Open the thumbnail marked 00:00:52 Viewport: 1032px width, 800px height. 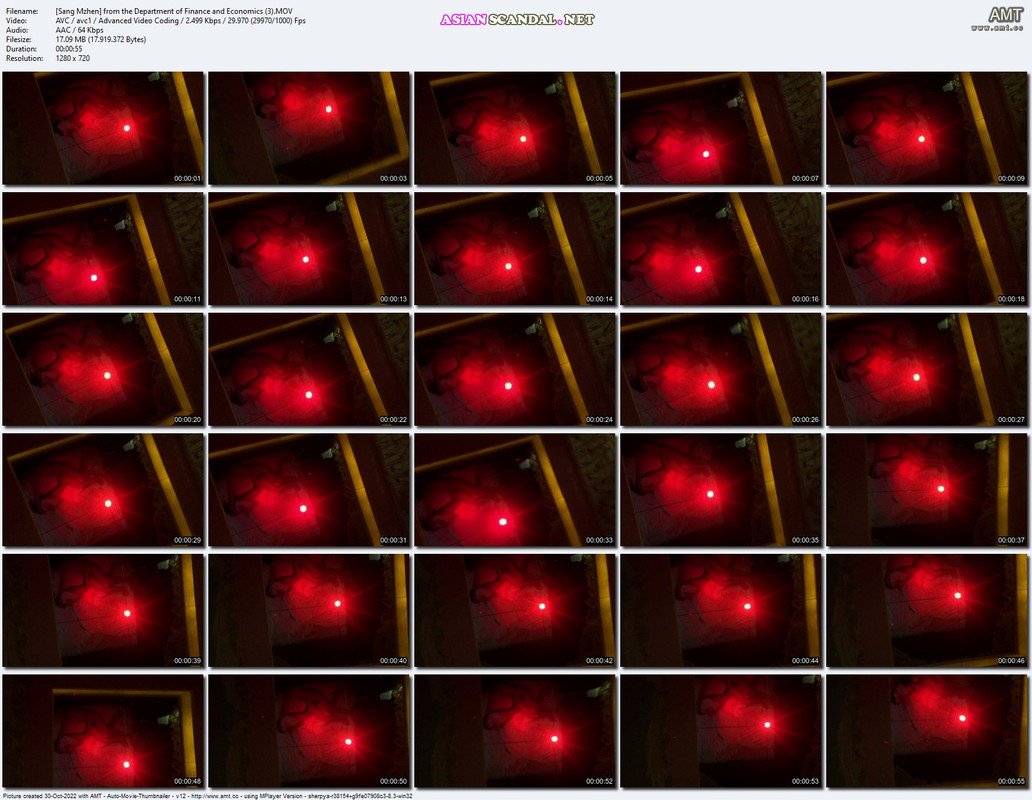[515, 731]
